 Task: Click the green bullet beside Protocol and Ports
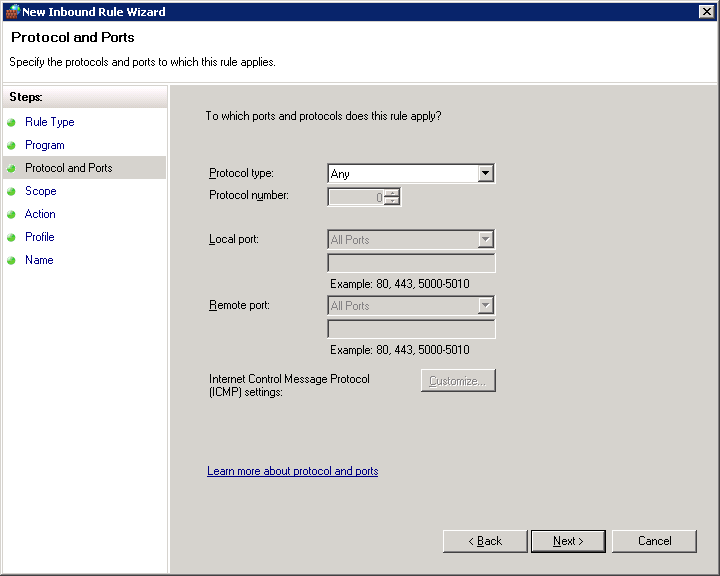(11, 168)
